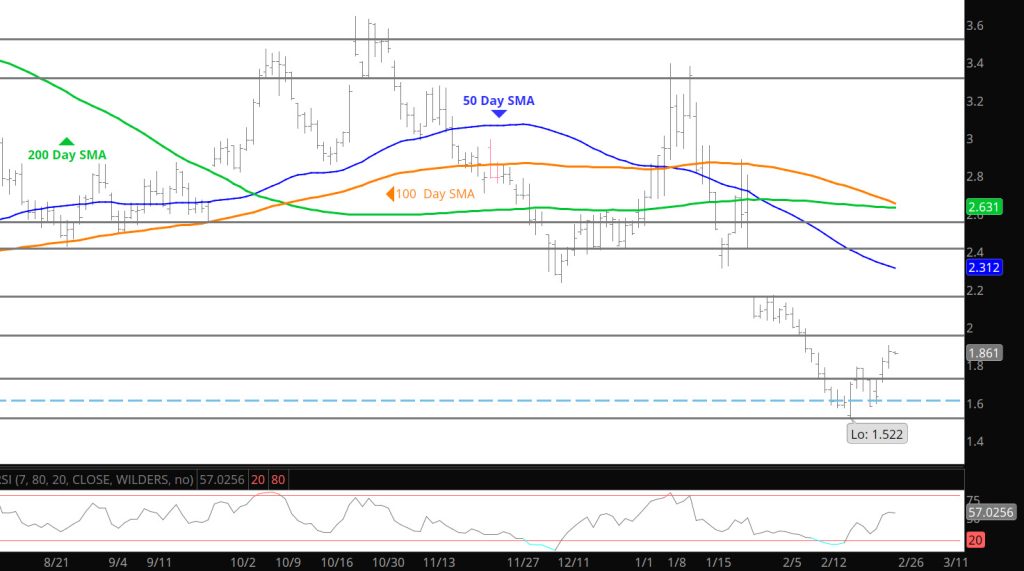This screenshot has height=571, width=1024.
Task: Click the '50 Day SMA' text label
Action: (498, 101)
